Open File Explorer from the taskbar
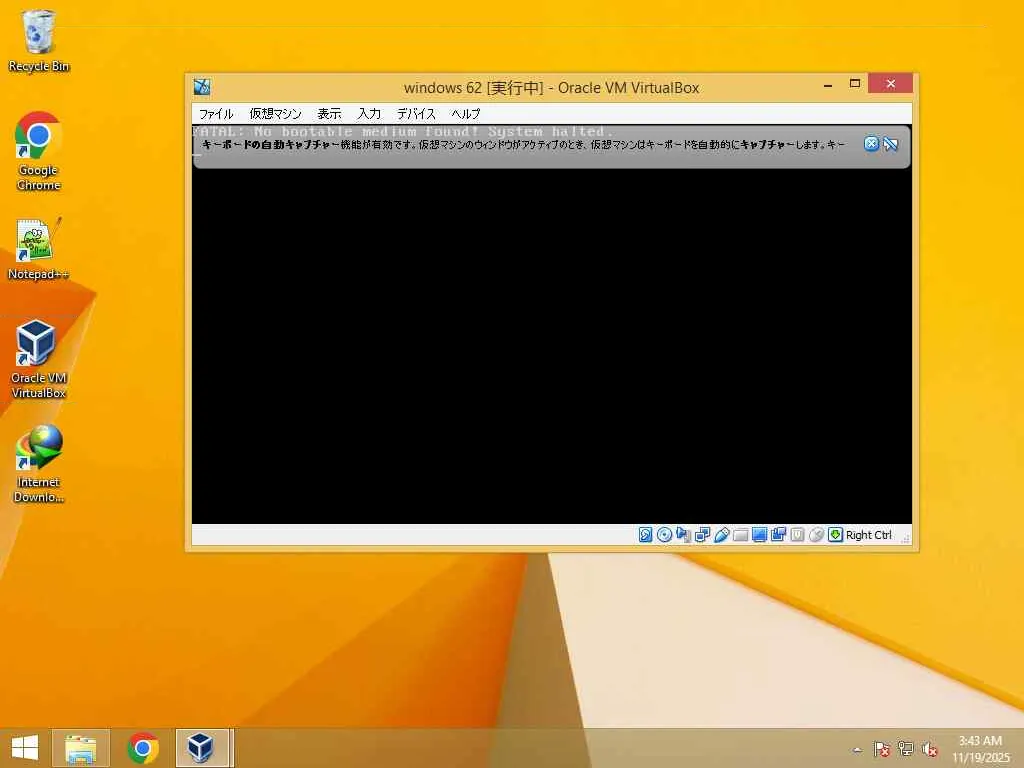The width and height of the screenshot is (1024, 768). pyautogui.click(x=81, y=748)
